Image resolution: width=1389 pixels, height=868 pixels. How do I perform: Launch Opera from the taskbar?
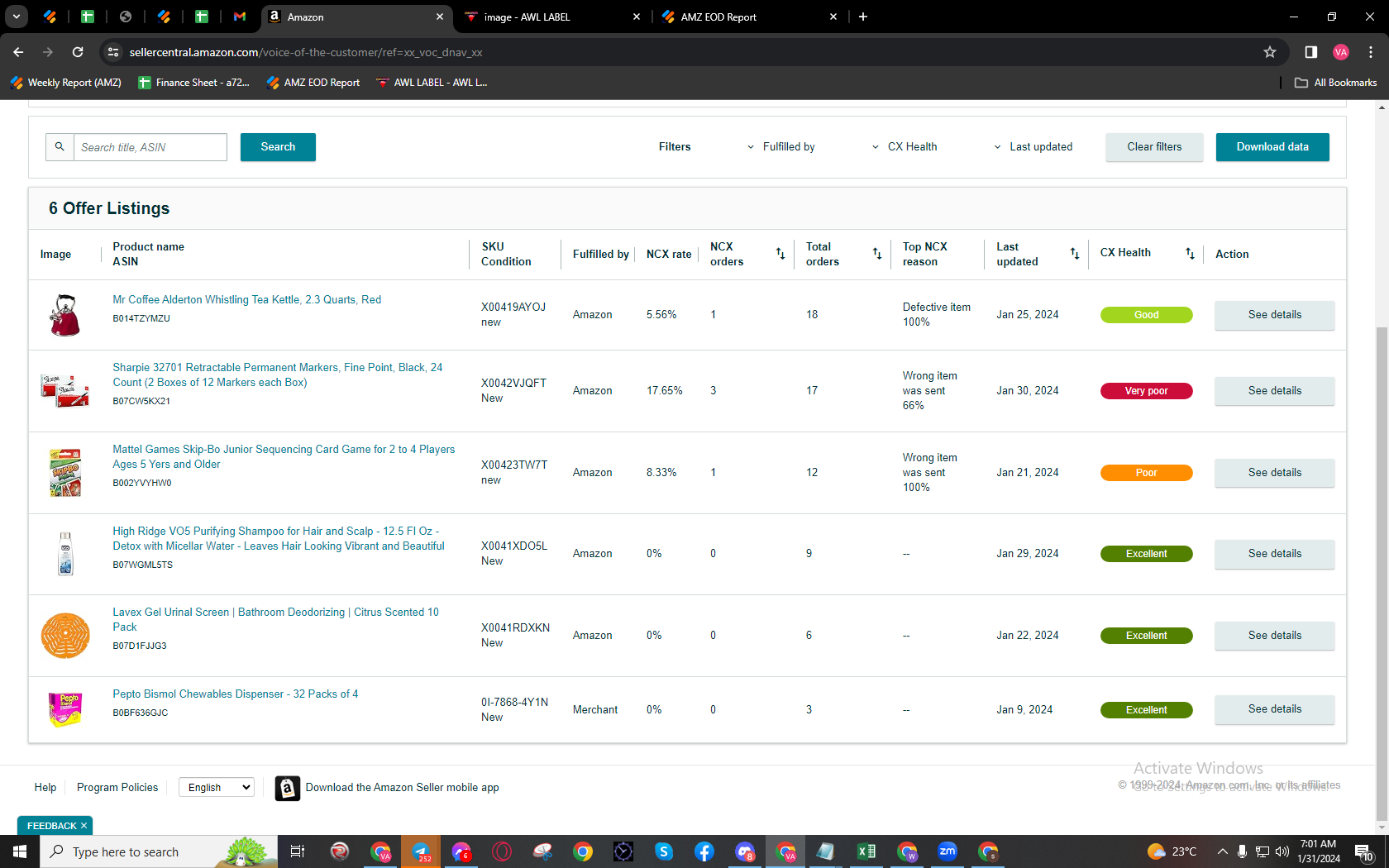(502, 851)
